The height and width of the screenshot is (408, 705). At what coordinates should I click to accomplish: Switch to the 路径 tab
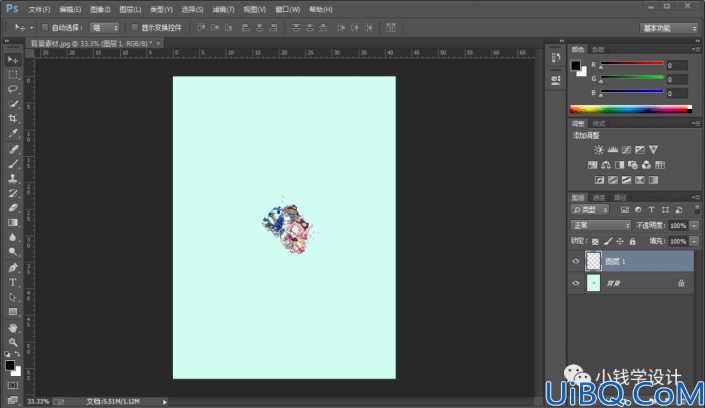(620, 197)
